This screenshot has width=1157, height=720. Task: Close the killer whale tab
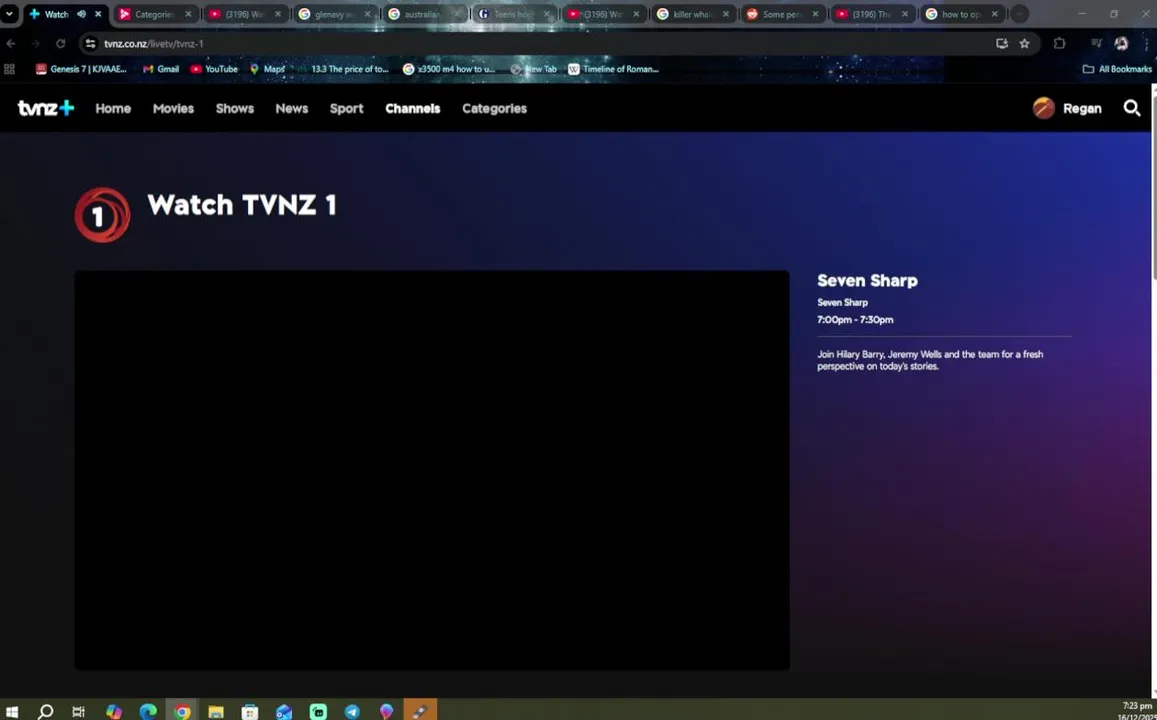726,14
